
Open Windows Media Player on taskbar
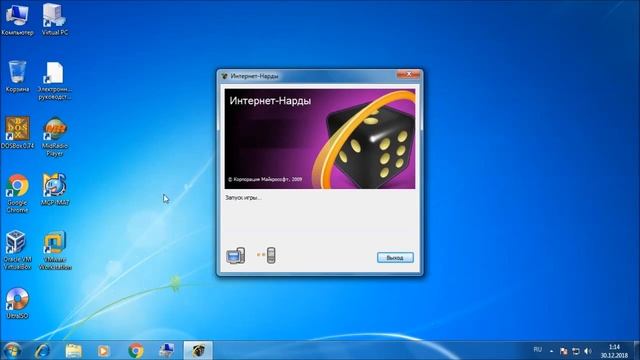[104, 351]
